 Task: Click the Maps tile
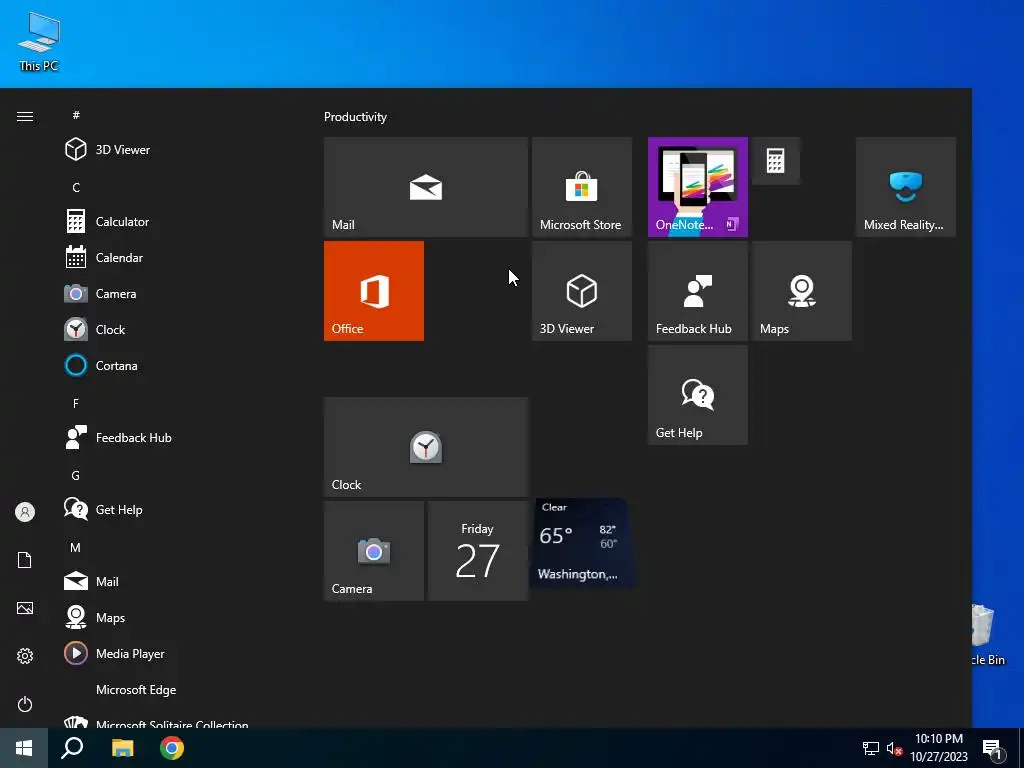(801, 291)
